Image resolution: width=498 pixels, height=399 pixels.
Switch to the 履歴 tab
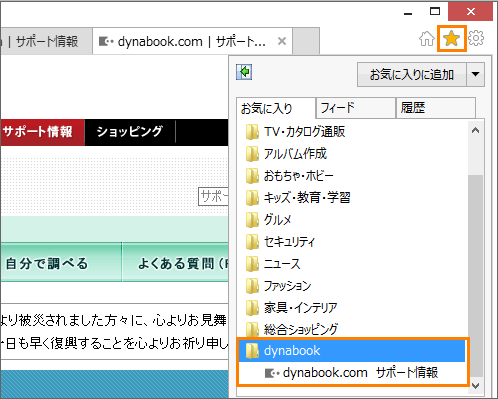(436, 108)
